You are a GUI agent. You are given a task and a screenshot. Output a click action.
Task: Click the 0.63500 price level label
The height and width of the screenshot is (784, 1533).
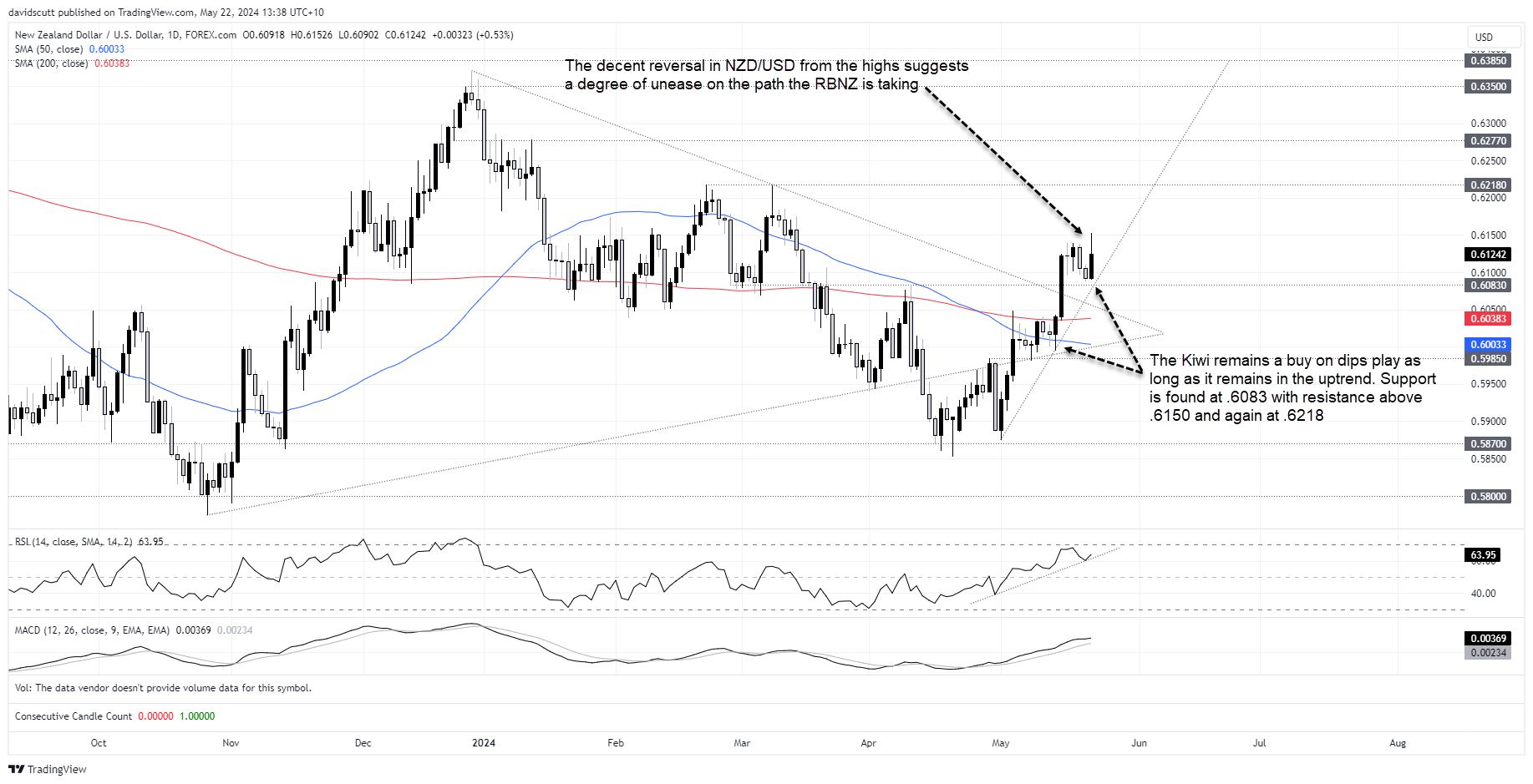pyautogui.click(x=1488, y=87)
